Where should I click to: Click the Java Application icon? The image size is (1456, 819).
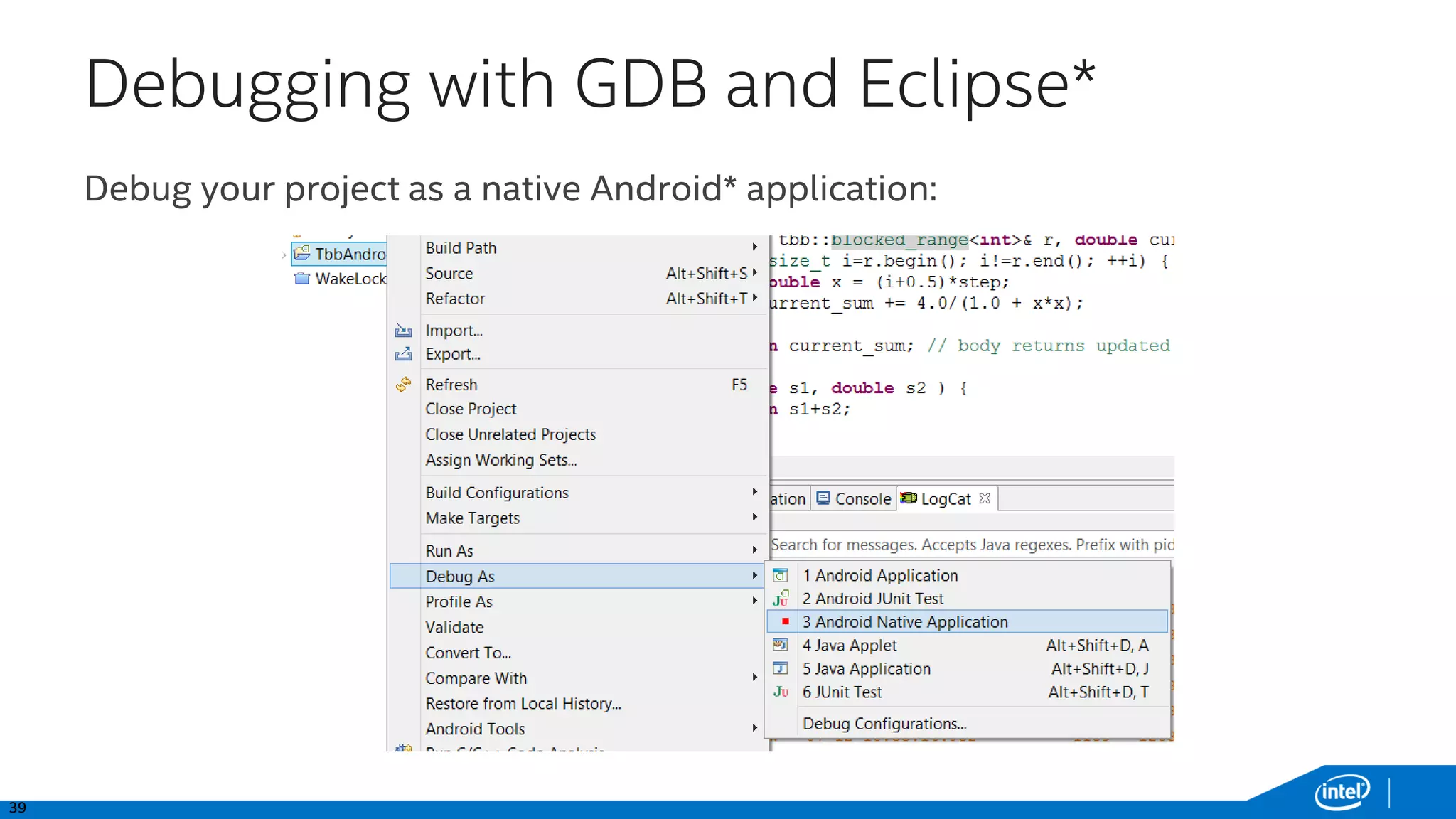coord(780,668)
